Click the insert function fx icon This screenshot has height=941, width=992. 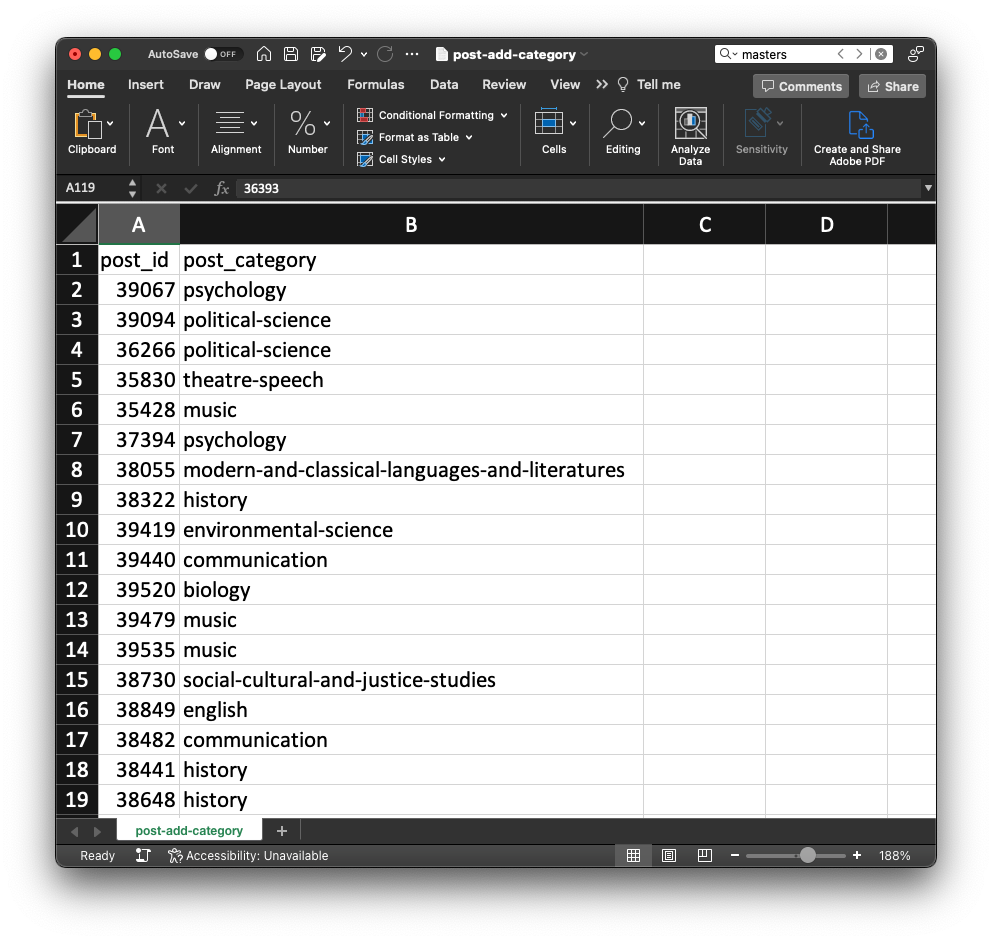[222, 188]
